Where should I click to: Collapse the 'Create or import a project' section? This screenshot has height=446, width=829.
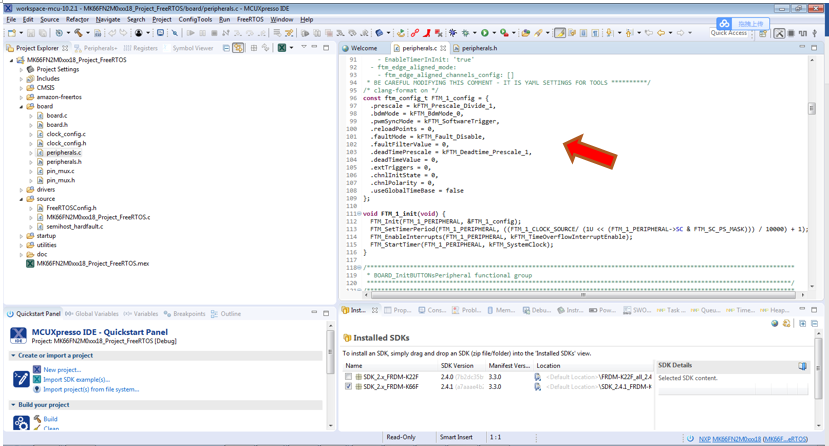(x=13, y=355)
